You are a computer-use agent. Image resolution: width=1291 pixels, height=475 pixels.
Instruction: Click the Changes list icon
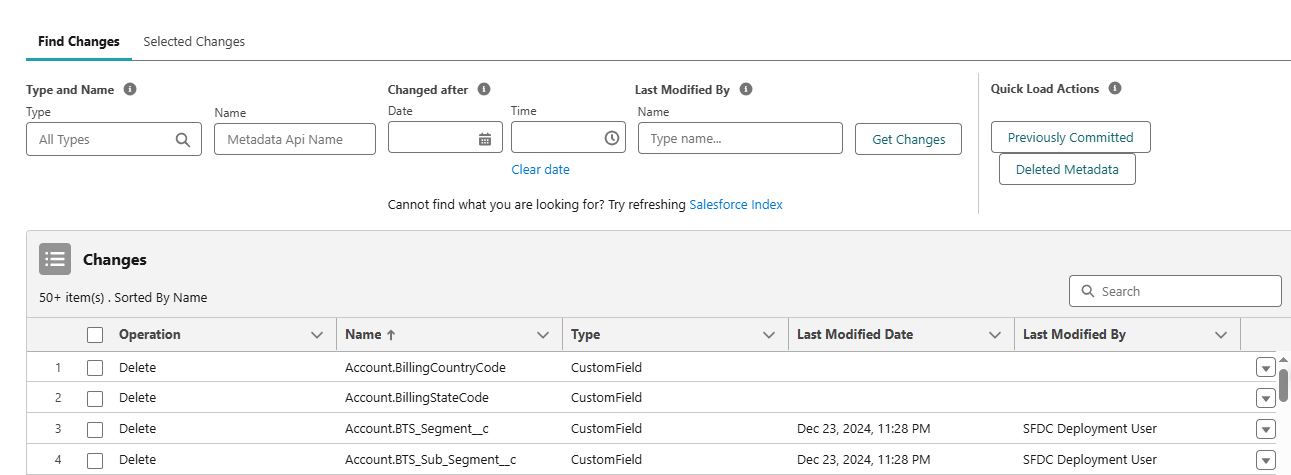(x=55, y=259)
